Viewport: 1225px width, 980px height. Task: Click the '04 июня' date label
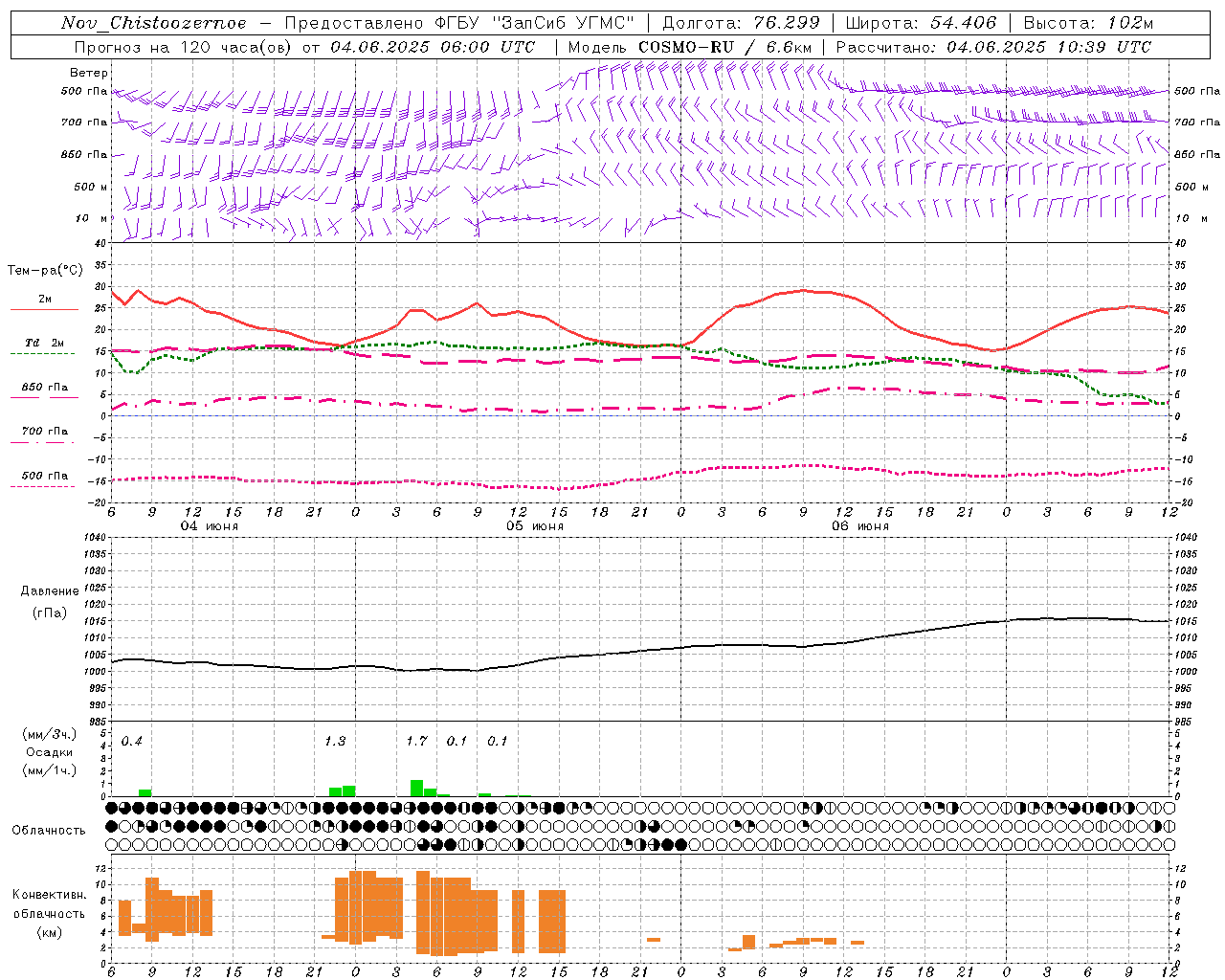click(x=210, y=526)
